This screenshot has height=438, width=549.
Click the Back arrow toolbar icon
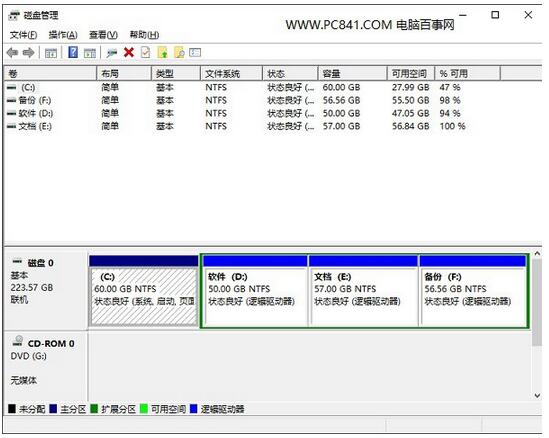pos(12,53)
